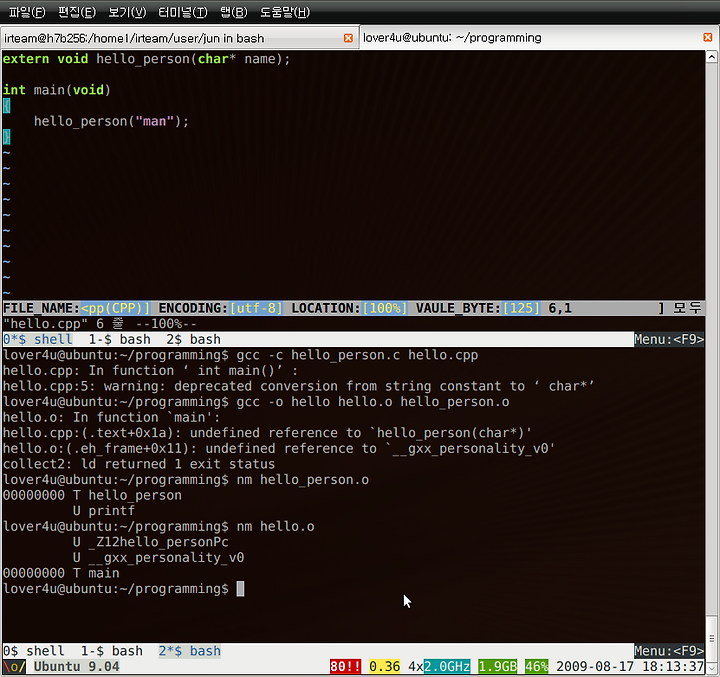Select '2$ bash' in upper screen bar
Screen dimensions: 720x677
pos(193,339)
